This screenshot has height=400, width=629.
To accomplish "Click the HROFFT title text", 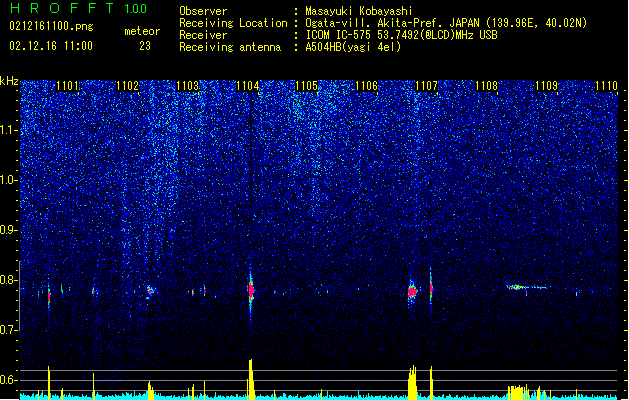I will click(x=62, y=8).
